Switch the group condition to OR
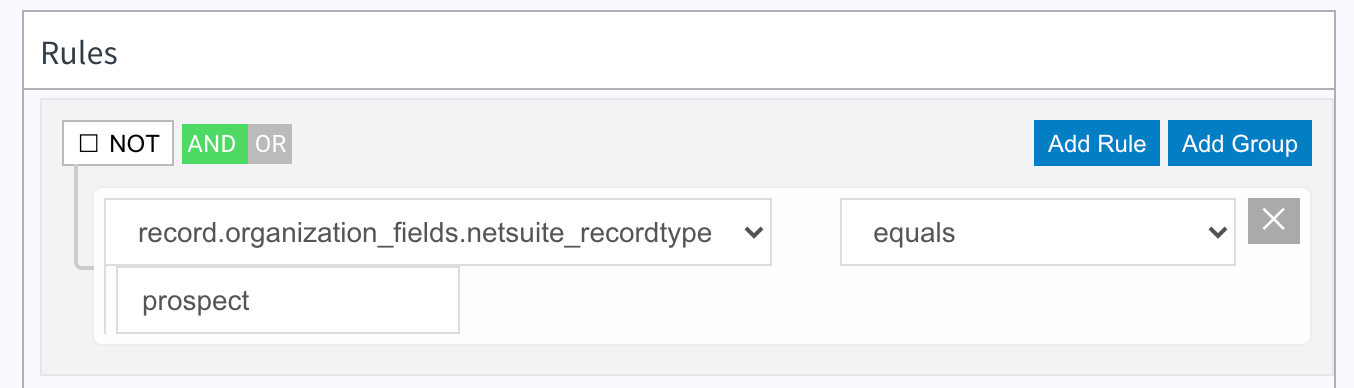Screen dimensions: 1354x388 (270, 143)
